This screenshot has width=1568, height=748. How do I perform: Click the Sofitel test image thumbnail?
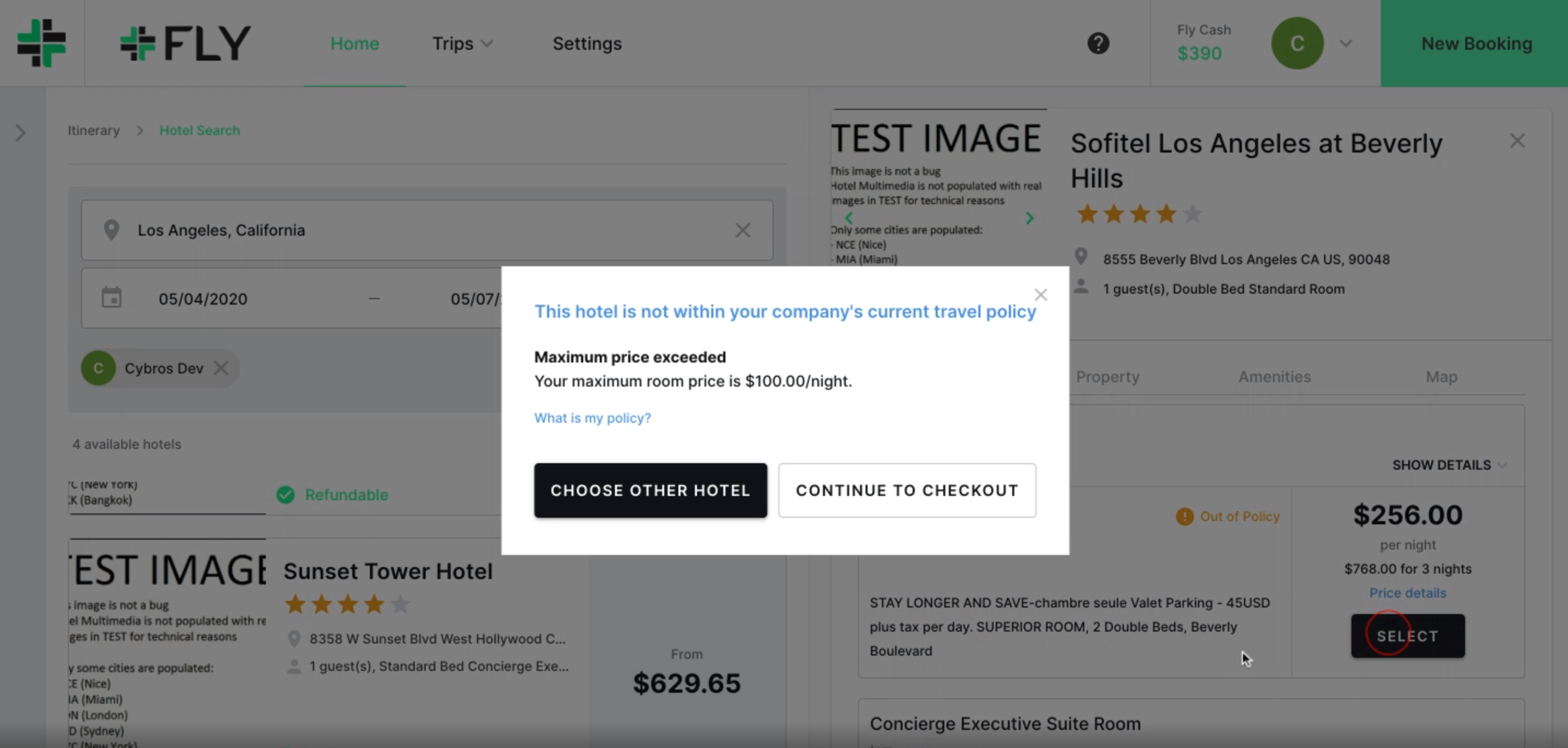click(x=939, y=188)
